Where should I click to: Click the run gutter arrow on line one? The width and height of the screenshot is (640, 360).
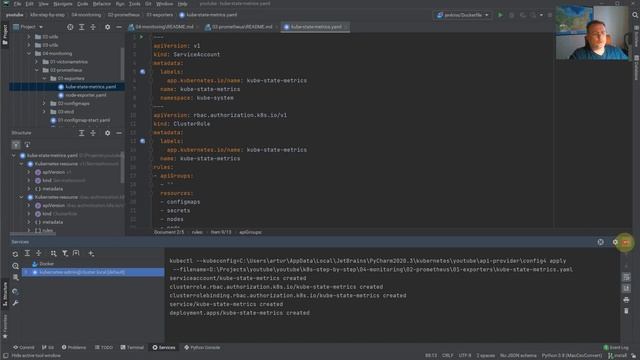142,37
